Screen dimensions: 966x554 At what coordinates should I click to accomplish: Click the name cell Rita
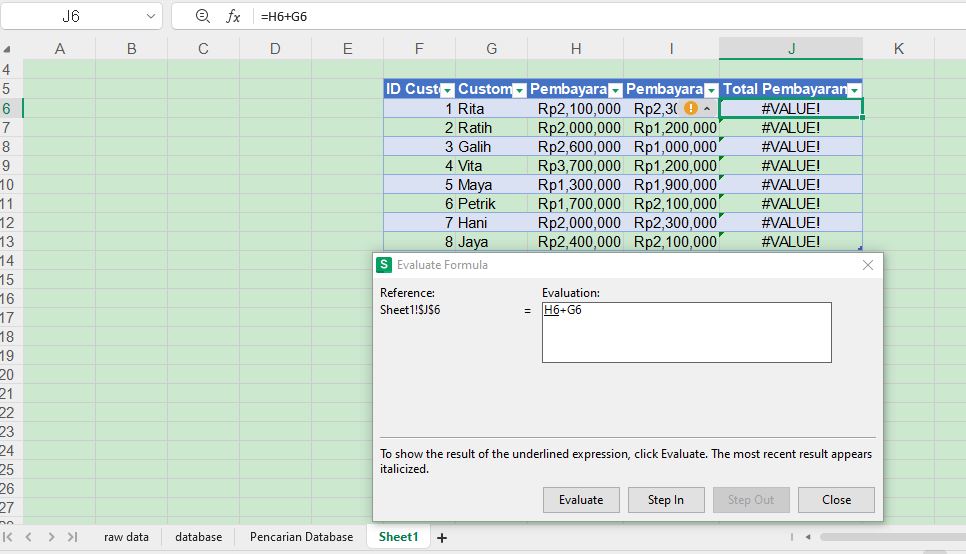coord(492,108)
